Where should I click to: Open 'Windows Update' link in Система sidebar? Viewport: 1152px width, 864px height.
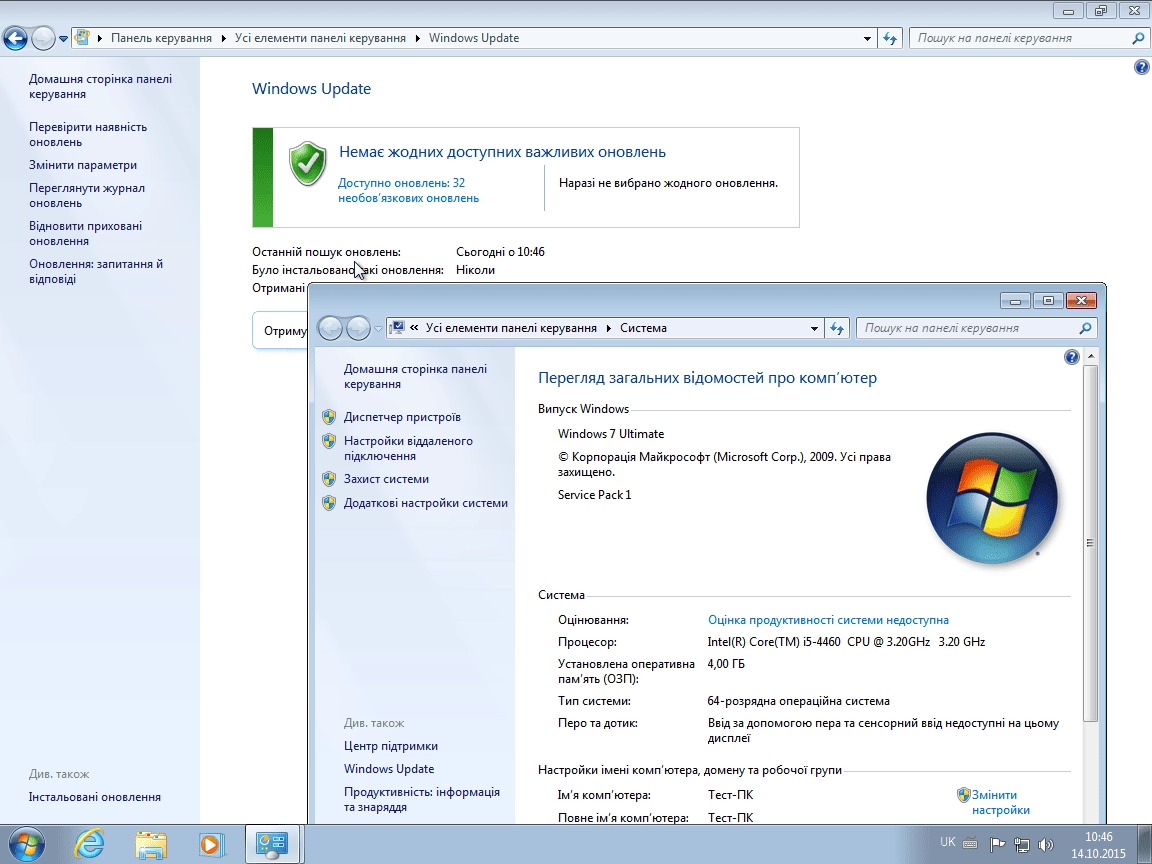[389, 769]
